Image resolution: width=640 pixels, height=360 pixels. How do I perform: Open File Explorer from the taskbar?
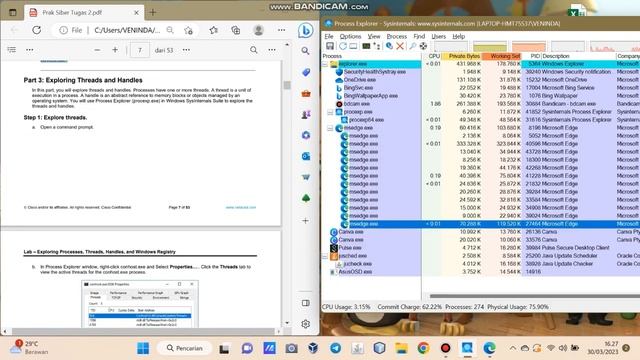click(401, 348)
